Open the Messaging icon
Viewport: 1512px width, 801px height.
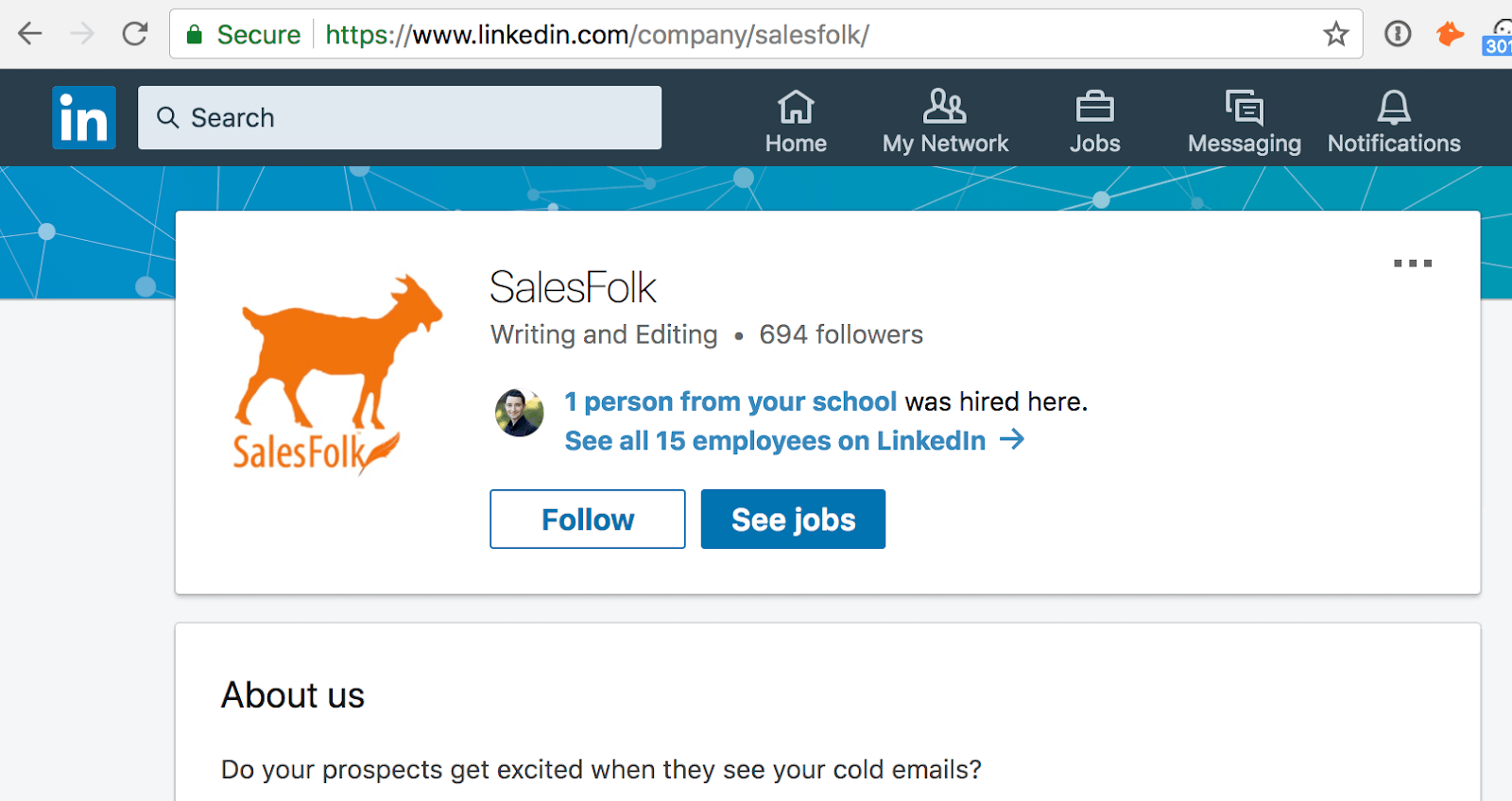point(1242,109)
